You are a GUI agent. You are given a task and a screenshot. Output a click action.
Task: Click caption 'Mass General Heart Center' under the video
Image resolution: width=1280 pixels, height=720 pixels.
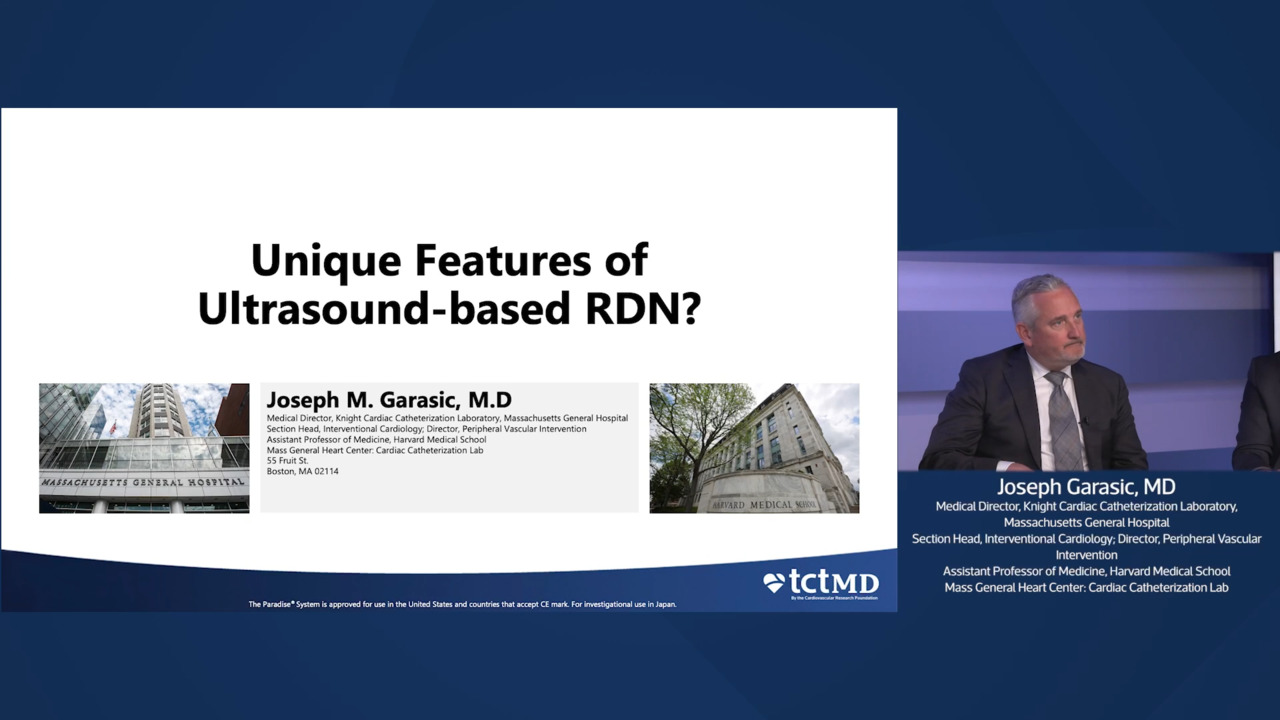(x=1087, y=587)
